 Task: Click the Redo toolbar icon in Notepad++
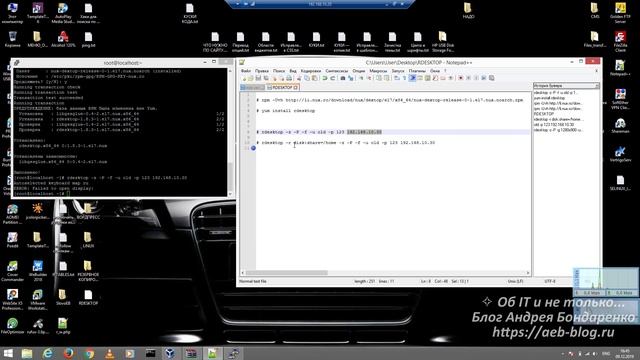pyautogui.click(x=333, y=78)
